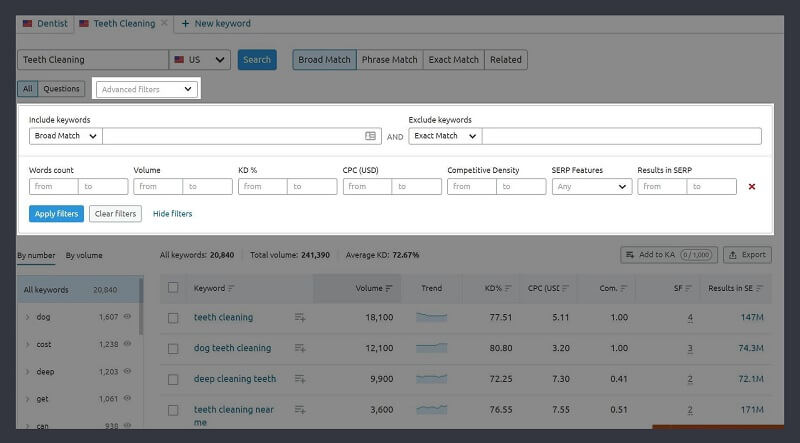The height and width of the screenshot is (443, 800).
Task: Click Words count from field
Action: click(x=54, y=186)
